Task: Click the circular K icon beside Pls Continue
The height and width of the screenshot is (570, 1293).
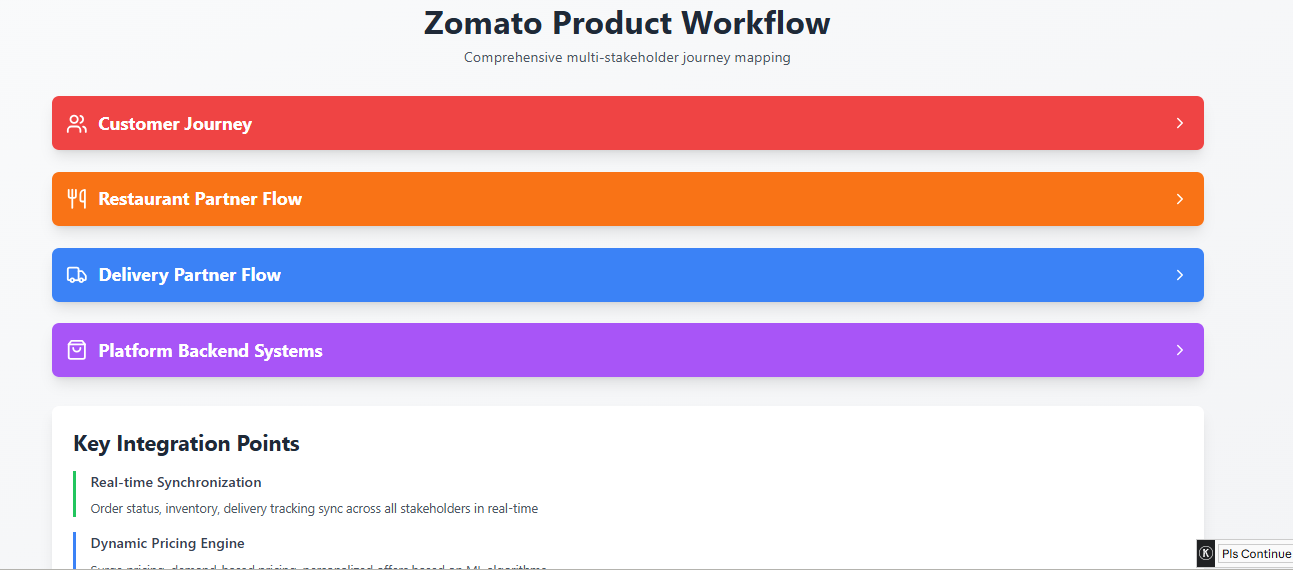Action: (x=1206, y=554)
